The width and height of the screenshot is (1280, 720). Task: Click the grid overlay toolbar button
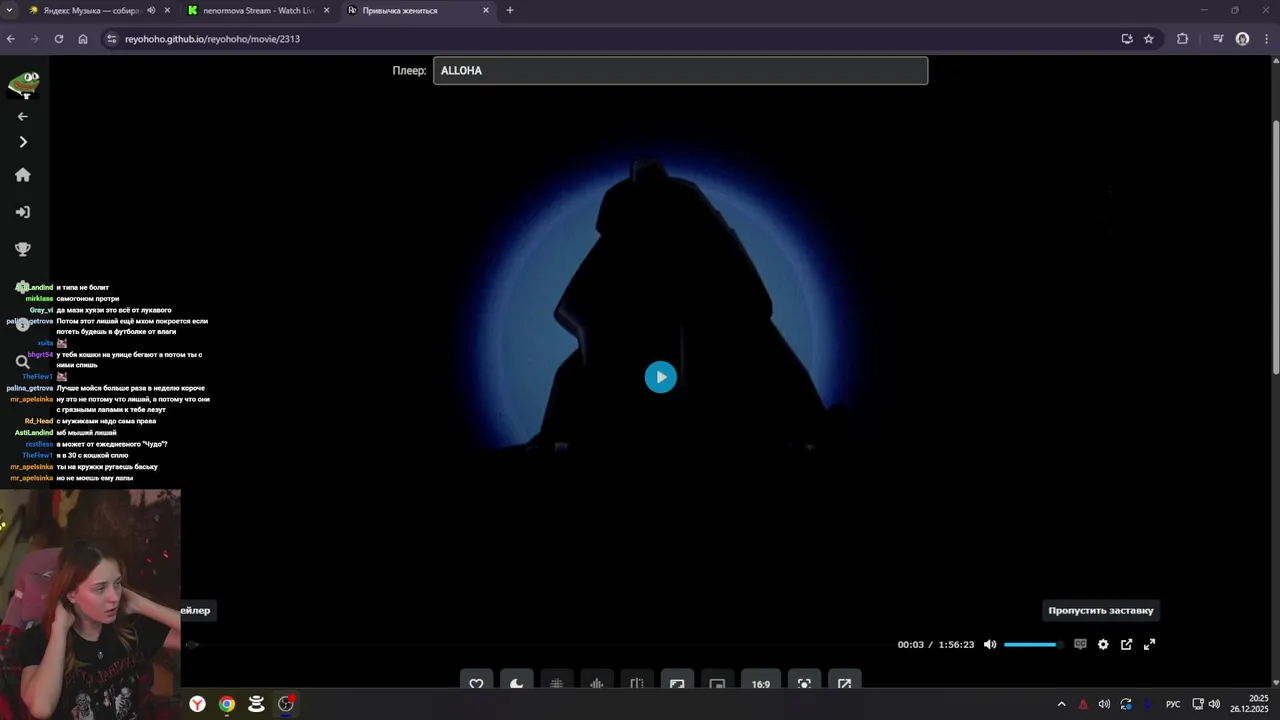[x=556, y=682]
